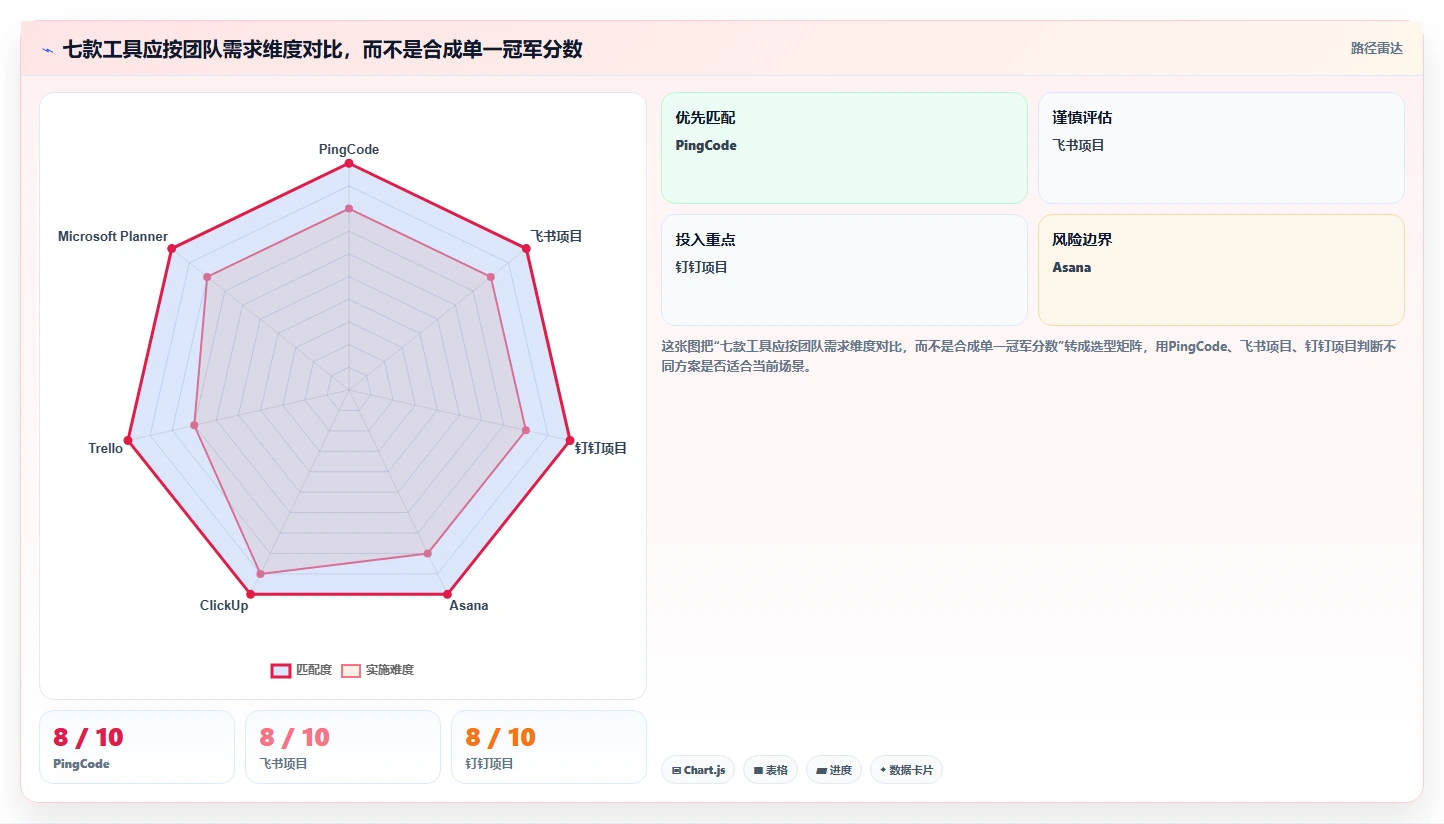This screenshot has width=1444, height=824.
Task: Click the 匹配度 data point for Trello
Action: coord(128,441)
